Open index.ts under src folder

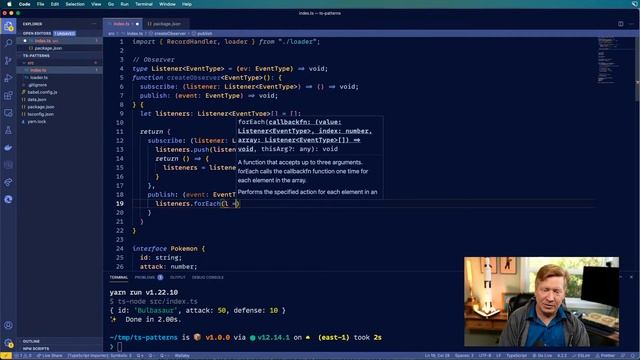pos(60,70)
